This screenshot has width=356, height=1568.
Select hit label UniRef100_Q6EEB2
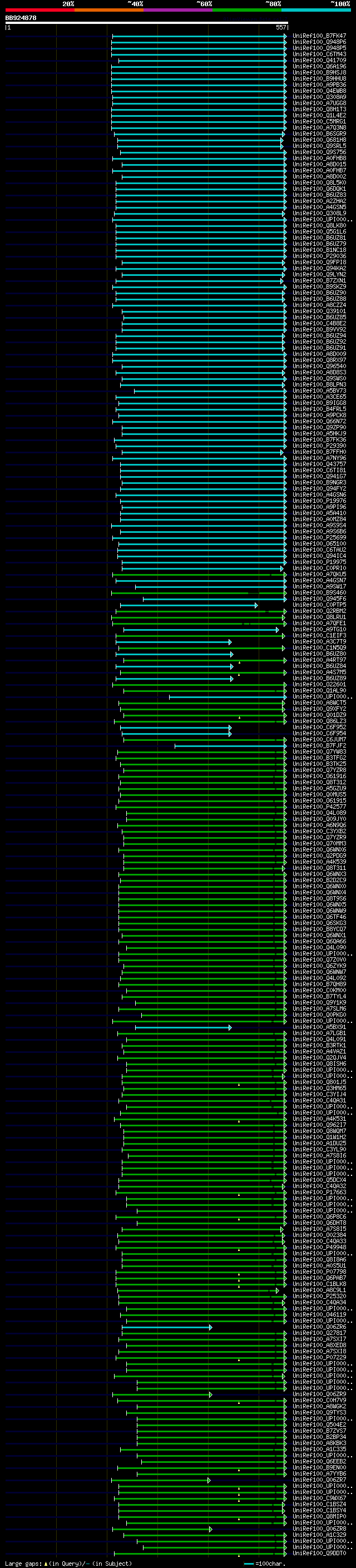pyautogui.click(x=319, y=1461)
